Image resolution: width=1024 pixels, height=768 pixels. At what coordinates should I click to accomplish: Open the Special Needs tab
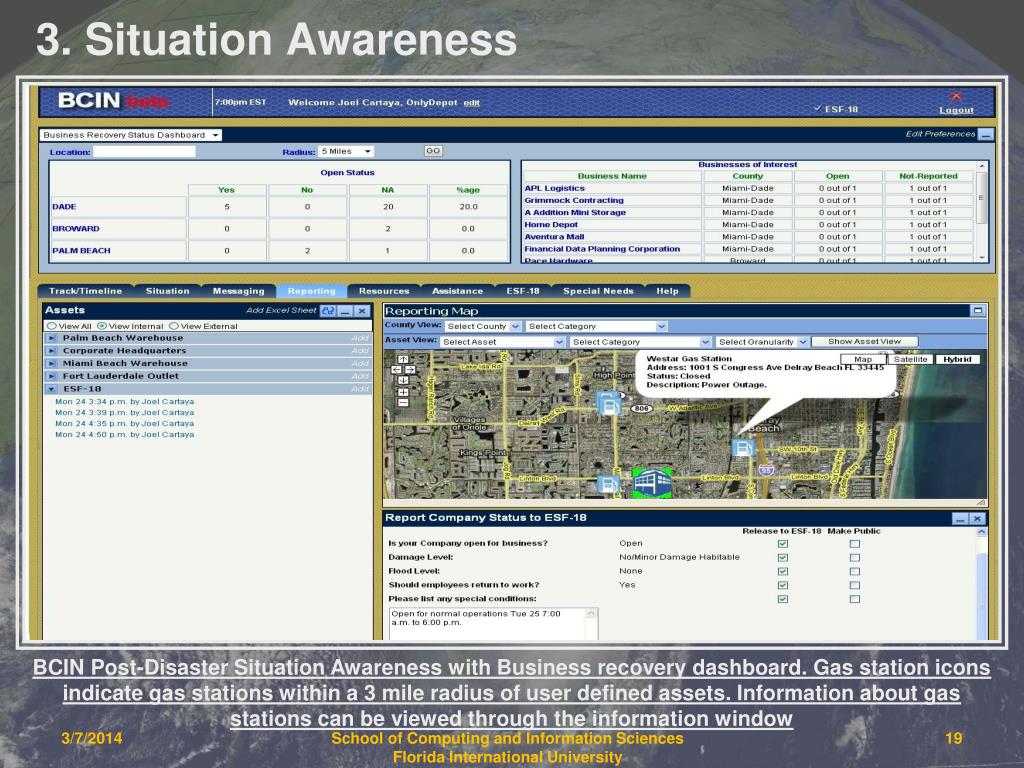(x=598, y=291)
